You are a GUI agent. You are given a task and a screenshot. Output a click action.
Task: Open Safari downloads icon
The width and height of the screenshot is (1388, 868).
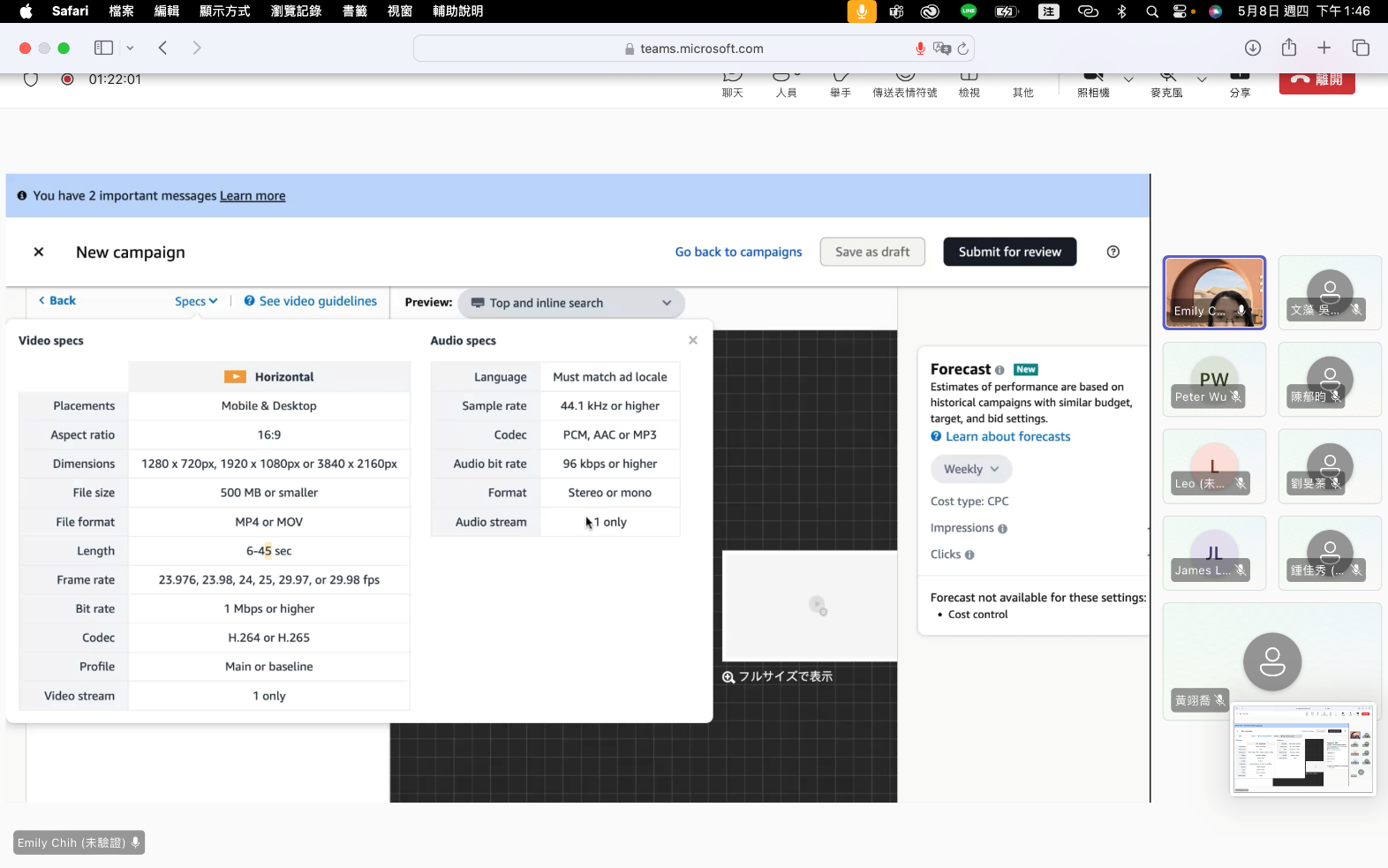(x=1252, y=48)
